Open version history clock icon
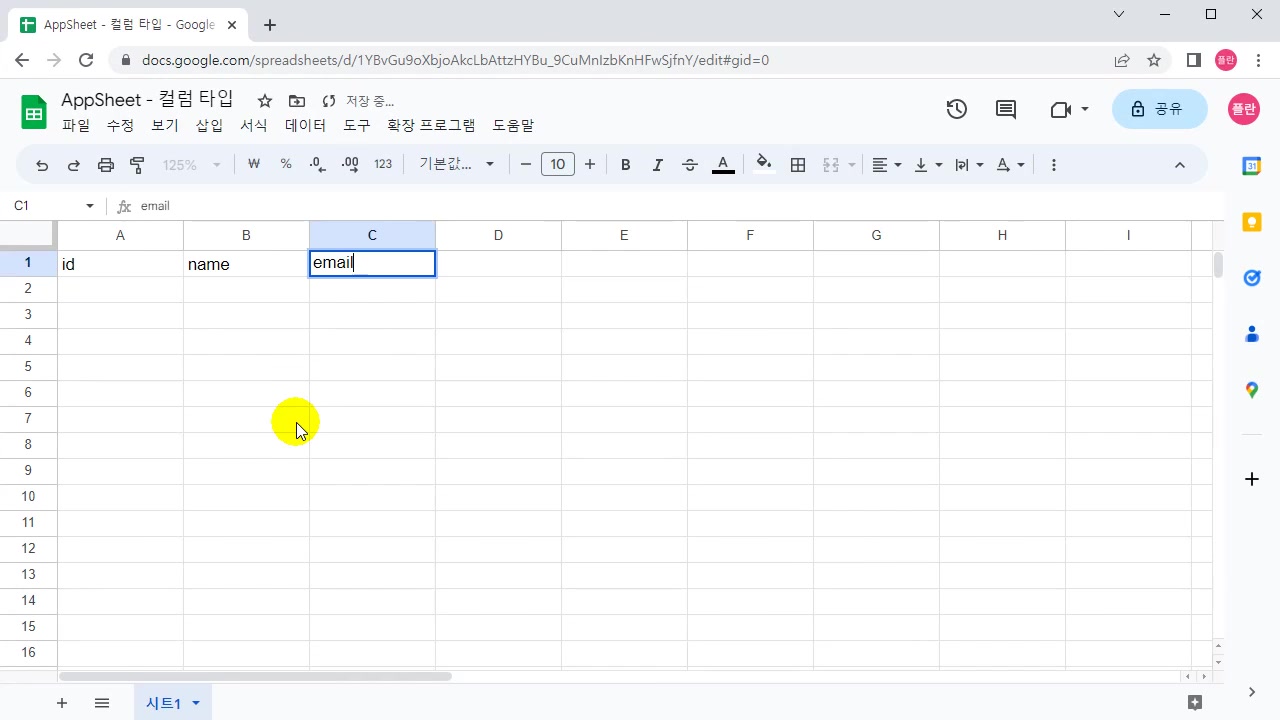 click(x=957, y=109)
